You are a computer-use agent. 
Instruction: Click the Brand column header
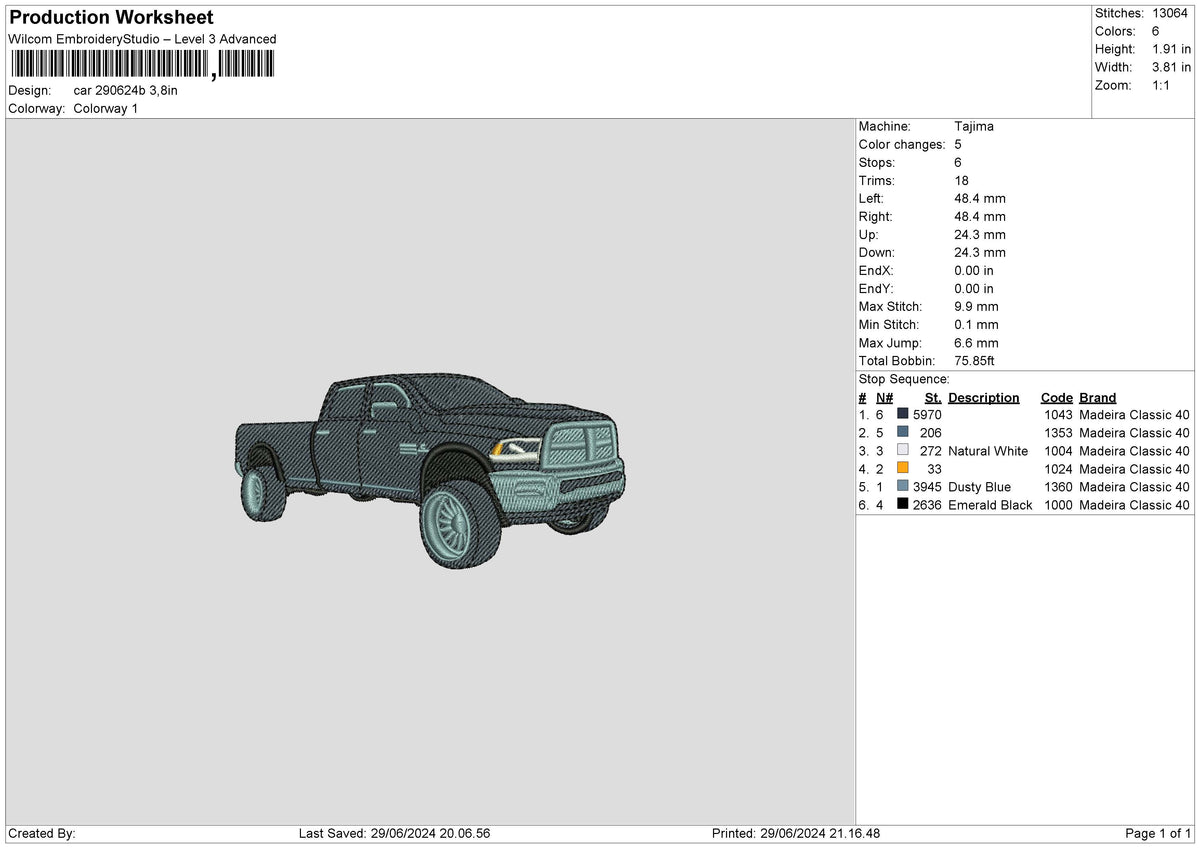coord(1098,397)
